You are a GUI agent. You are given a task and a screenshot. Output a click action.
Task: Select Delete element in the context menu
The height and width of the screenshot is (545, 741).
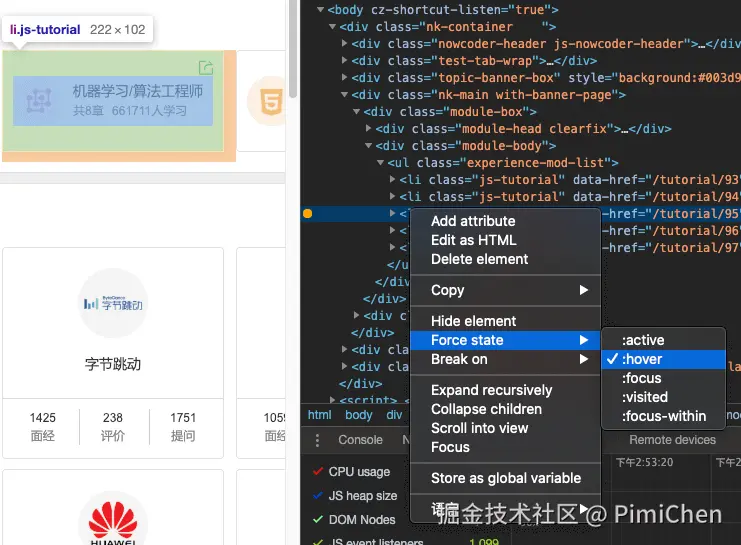coord(505,259)
